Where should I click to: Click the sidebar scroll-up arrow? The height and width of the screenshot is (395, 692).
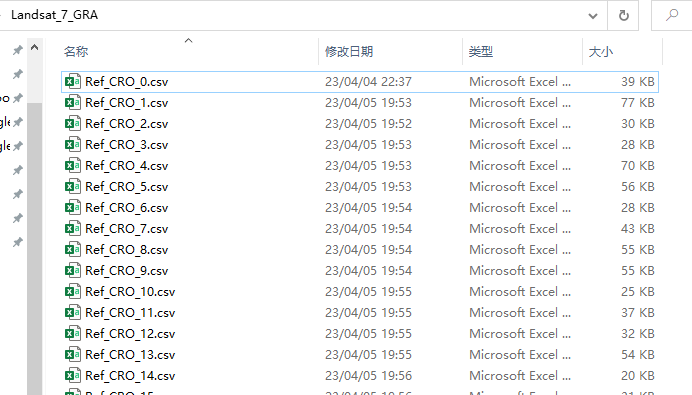[34, 48]
